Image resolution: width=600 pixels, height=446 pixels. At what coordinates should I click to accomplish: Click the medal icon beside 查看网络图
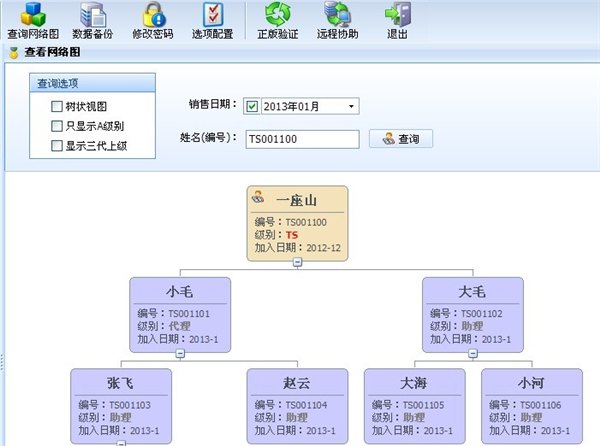[x=14, y=52]
